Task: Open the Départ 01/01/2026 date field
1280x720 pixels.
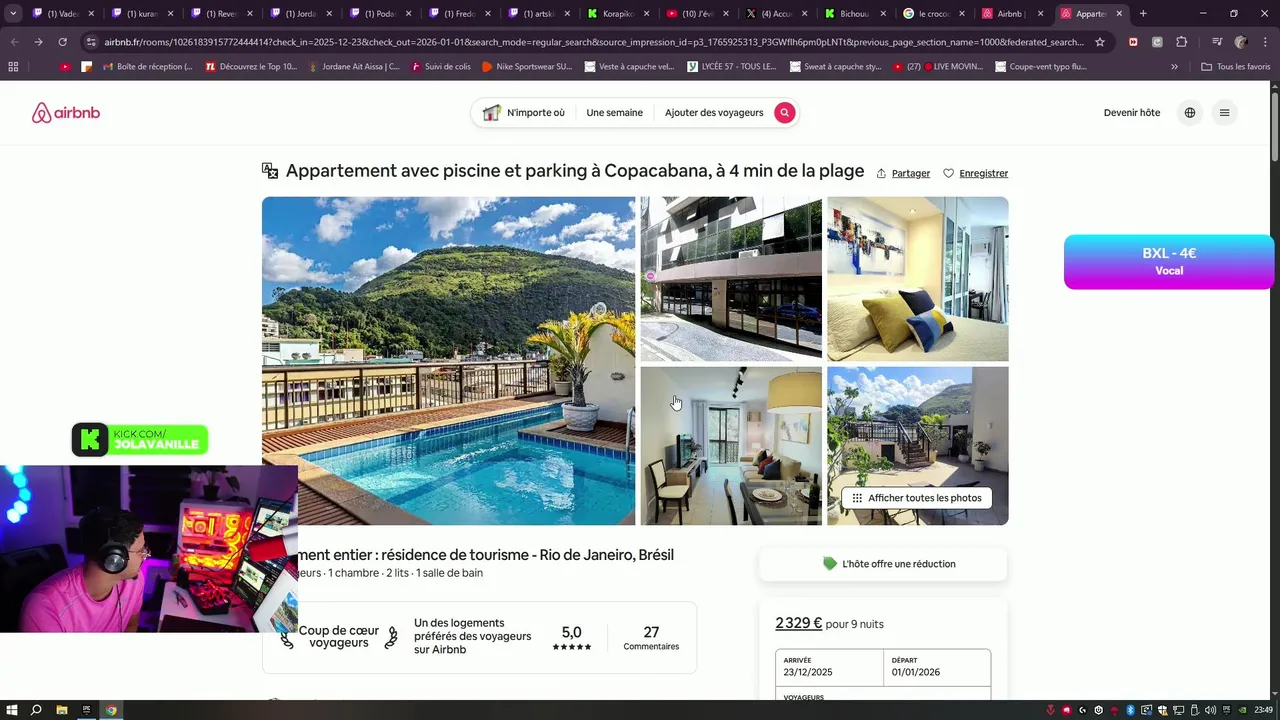Action: [937, 667]
